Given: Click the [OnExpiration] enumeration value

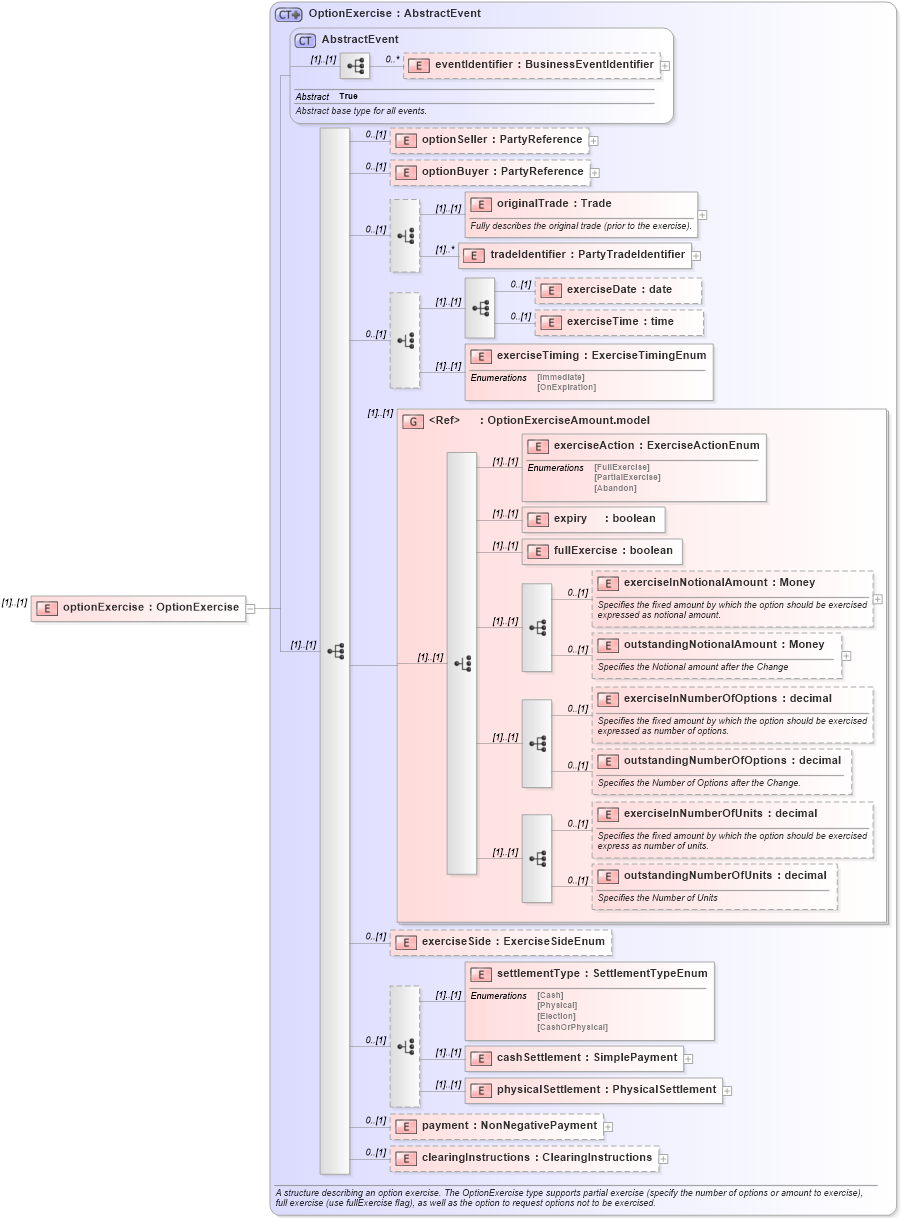Looking at the screenshot, I should tap(566, 388).
